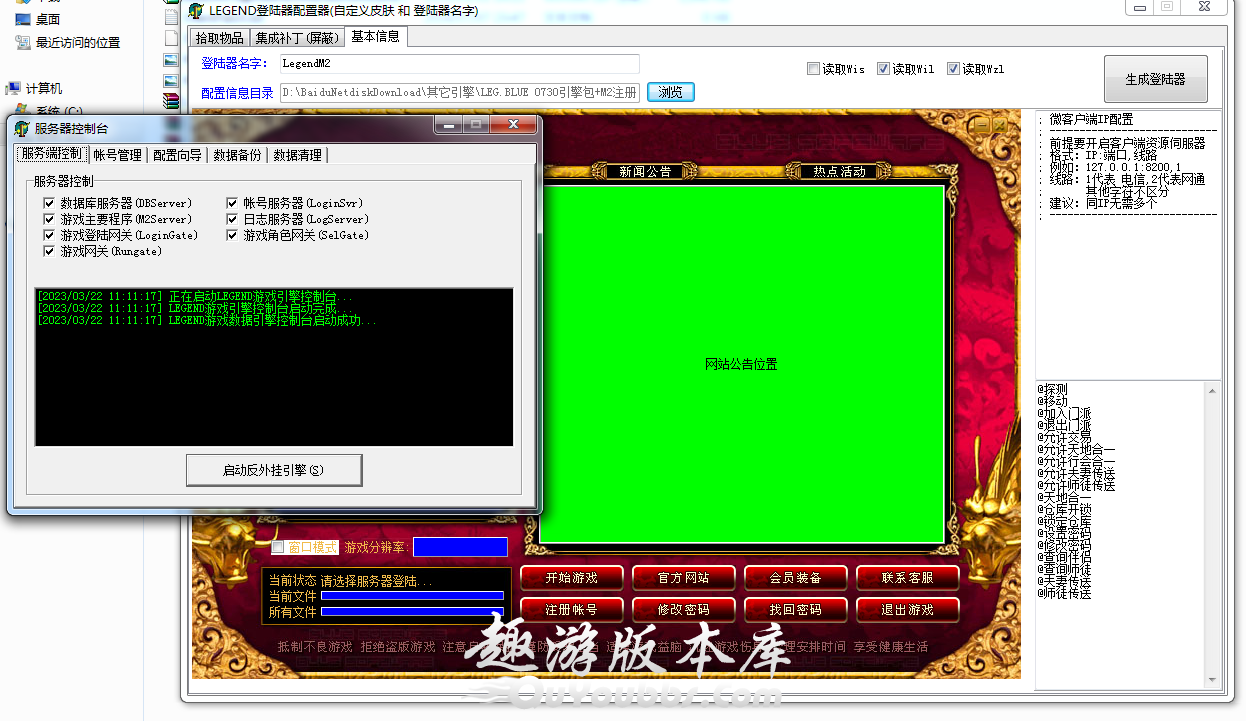Switch to the 数据备份 tab
1246x721 pixels.
tap(237, 155)
